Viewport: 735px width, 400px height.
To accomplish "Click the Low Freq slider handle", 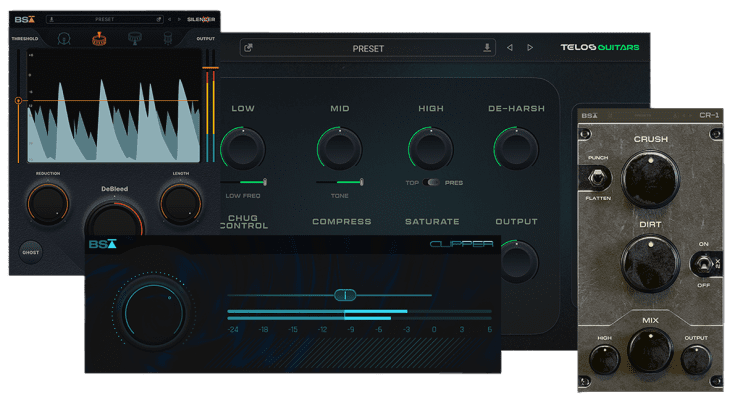I will coord(264,182).
